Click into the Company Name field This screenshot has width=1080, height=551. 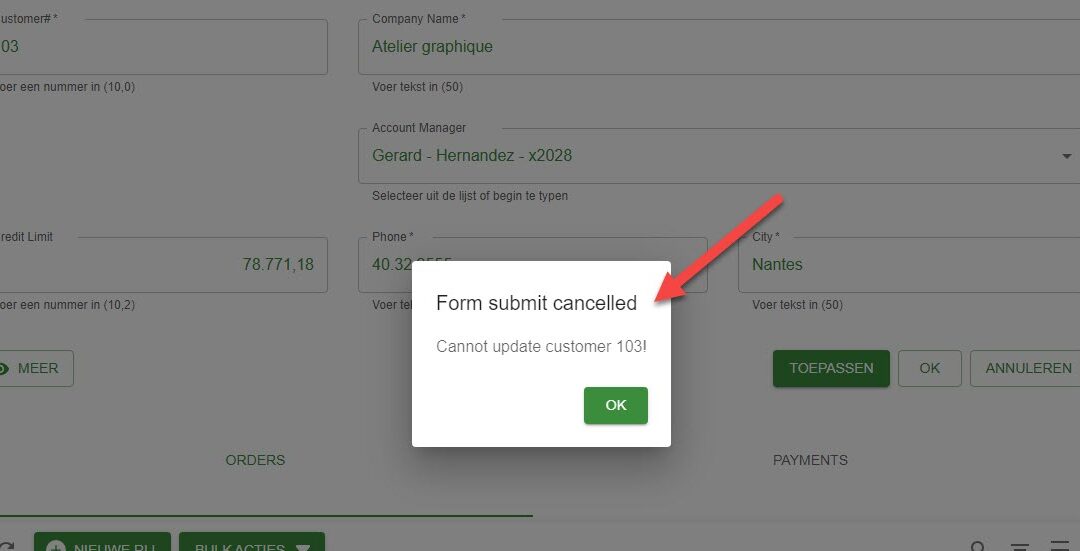pyautogui.click(x=719, y=47)
